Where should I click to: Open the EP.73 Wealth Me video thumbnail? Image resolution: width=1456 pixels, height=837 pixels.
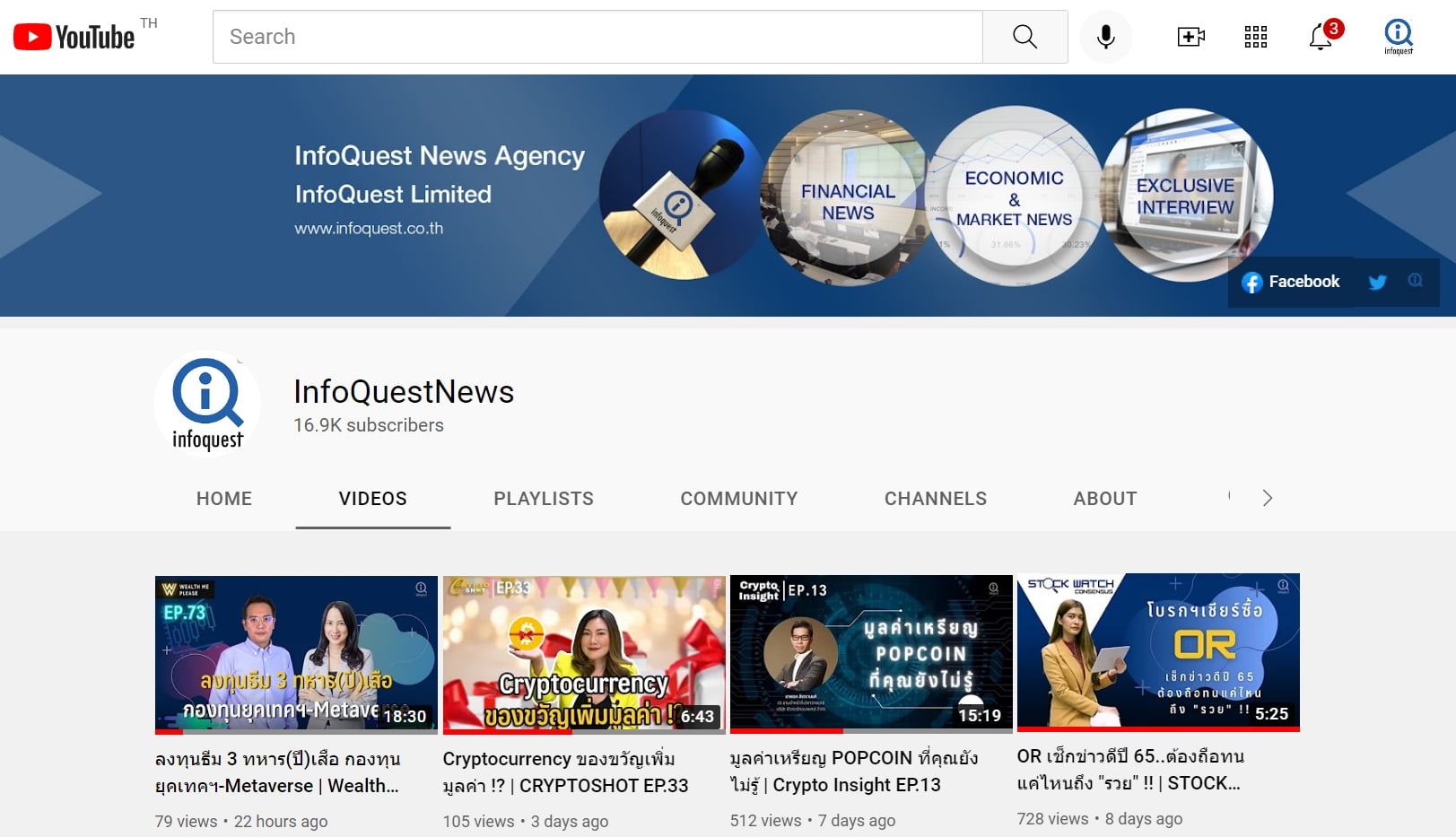pos(296,655)
